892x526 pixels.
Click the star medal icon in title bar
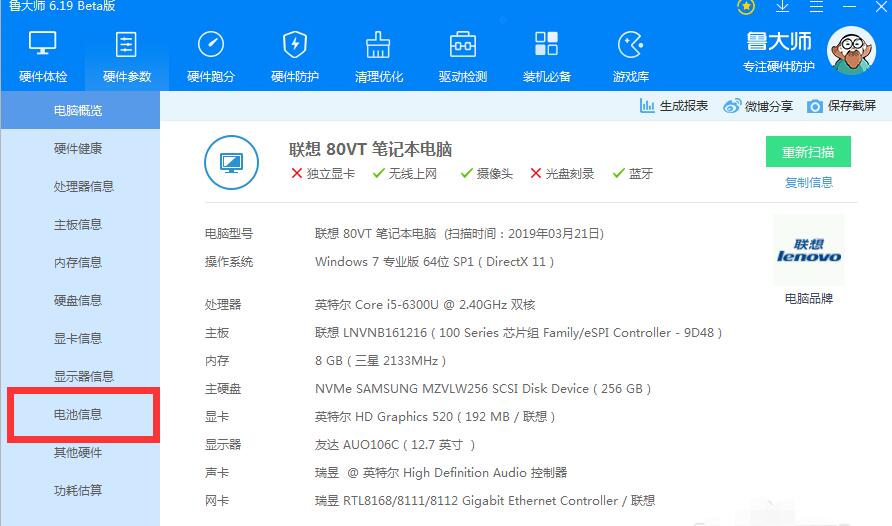click(x=746, y=7)
